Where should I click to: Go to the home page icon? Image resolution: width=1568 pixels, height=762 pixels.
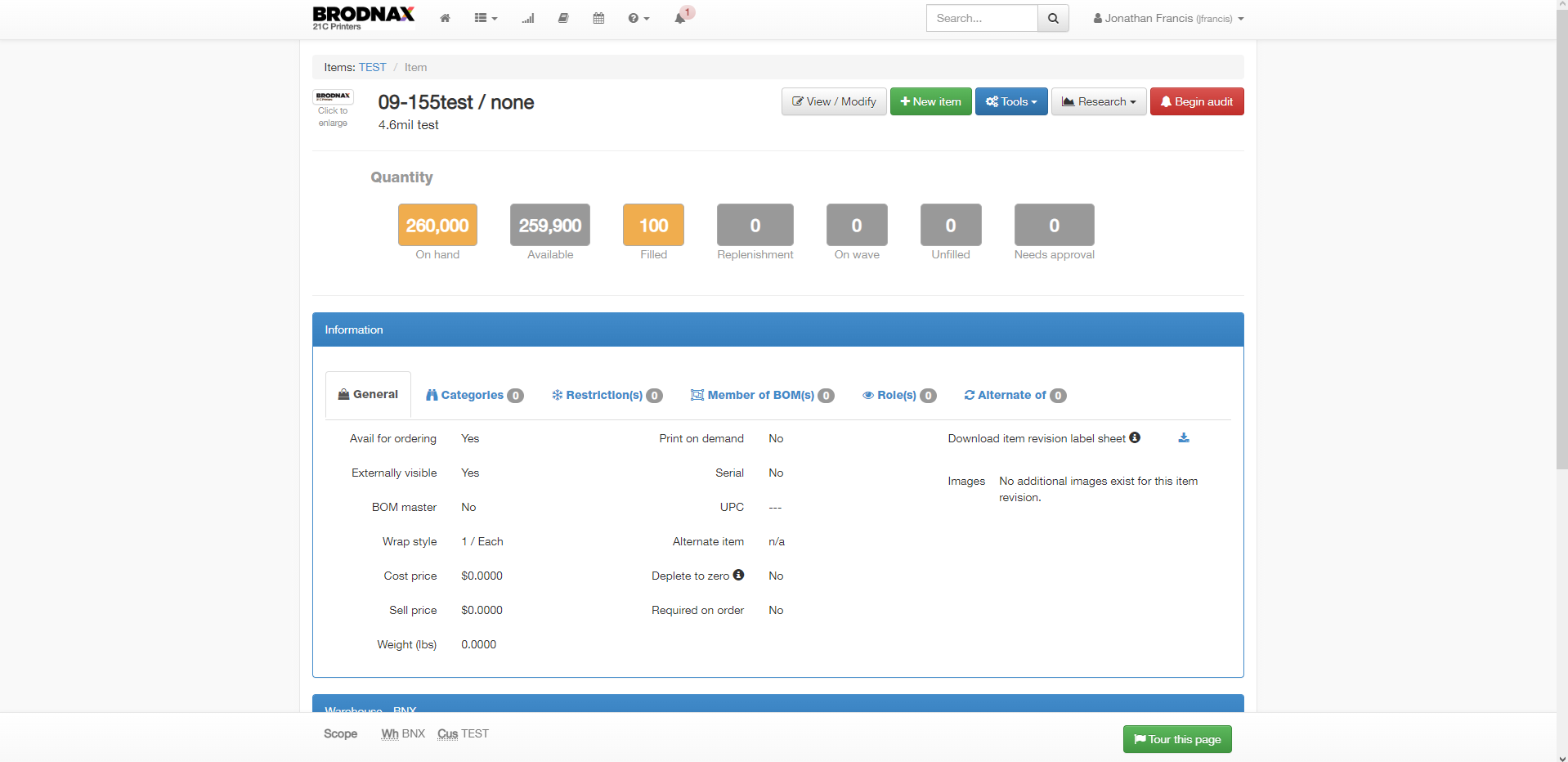pyautogui.click(x=445, y=18)
